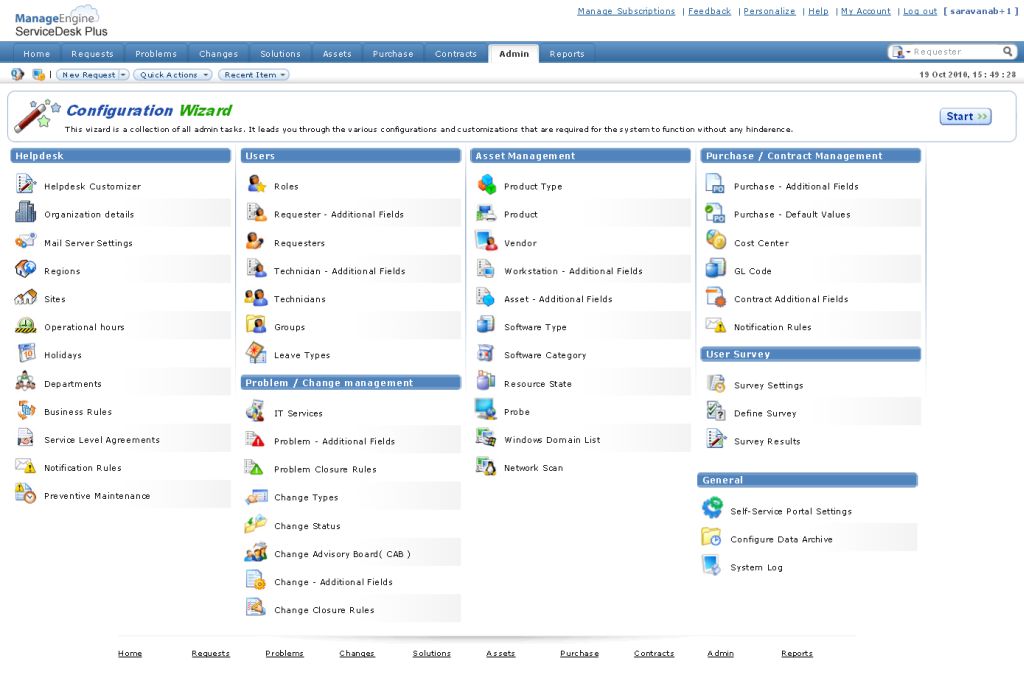Click the Vendor icon
The image size is (1024, 675).
[487, 240]
